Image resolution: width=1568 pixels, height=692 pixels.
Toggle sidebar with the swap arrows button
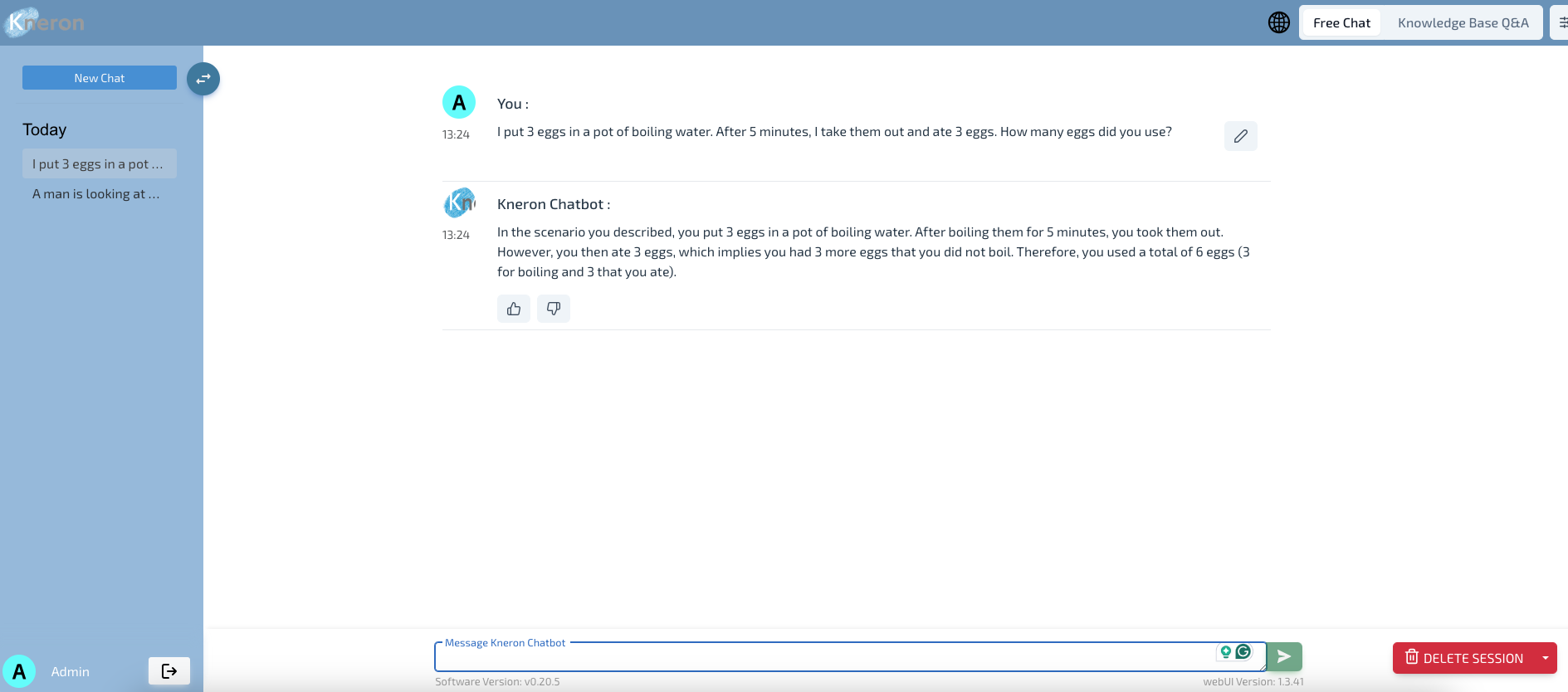pos(203,79)
